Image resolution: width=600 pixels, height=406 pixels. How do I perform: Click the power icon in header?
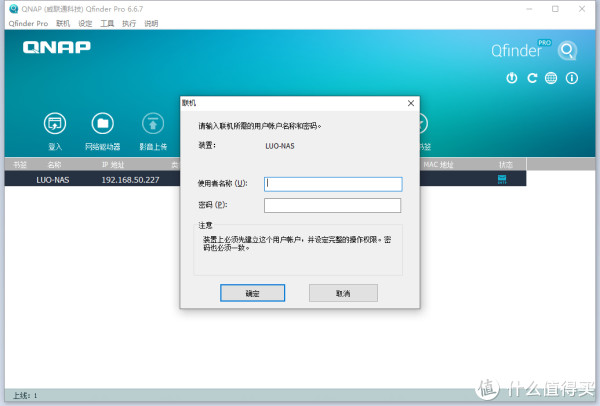[x=512, y=78]
